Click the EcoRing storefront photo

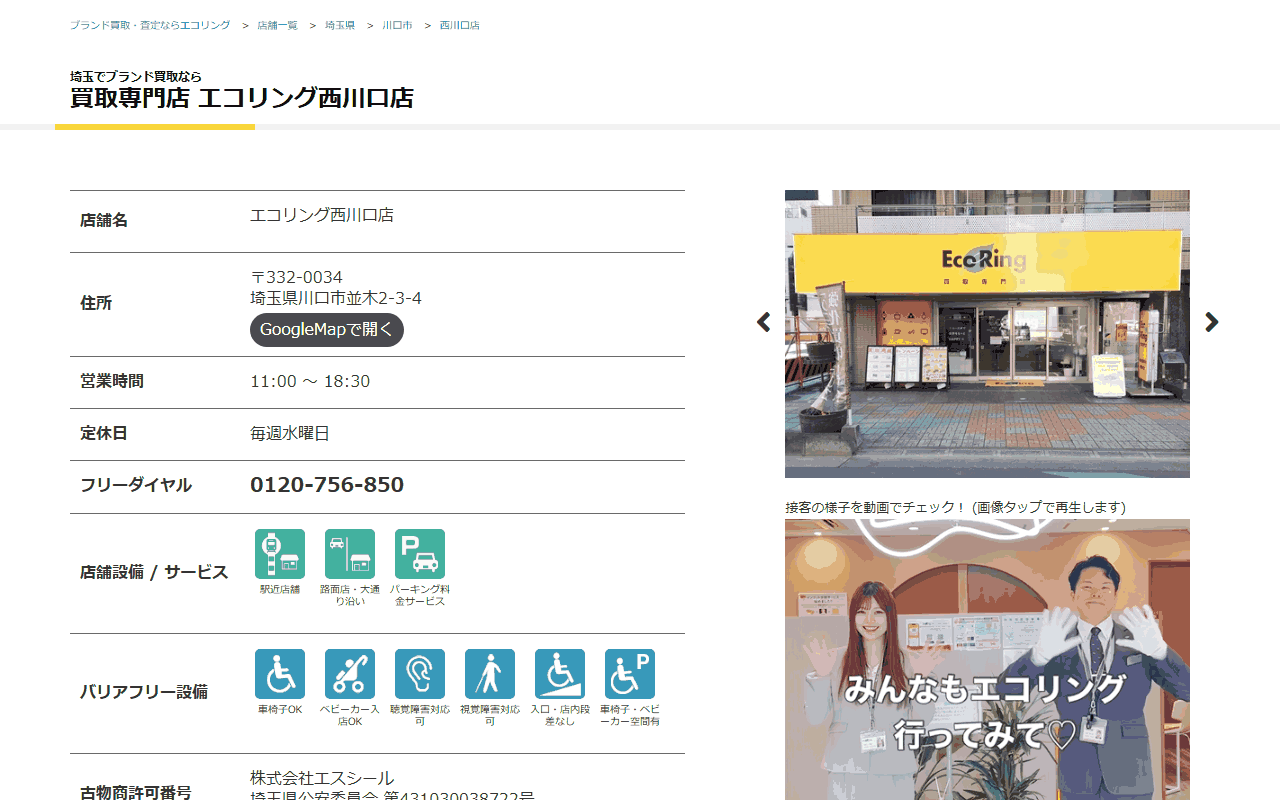click(987, 334)
